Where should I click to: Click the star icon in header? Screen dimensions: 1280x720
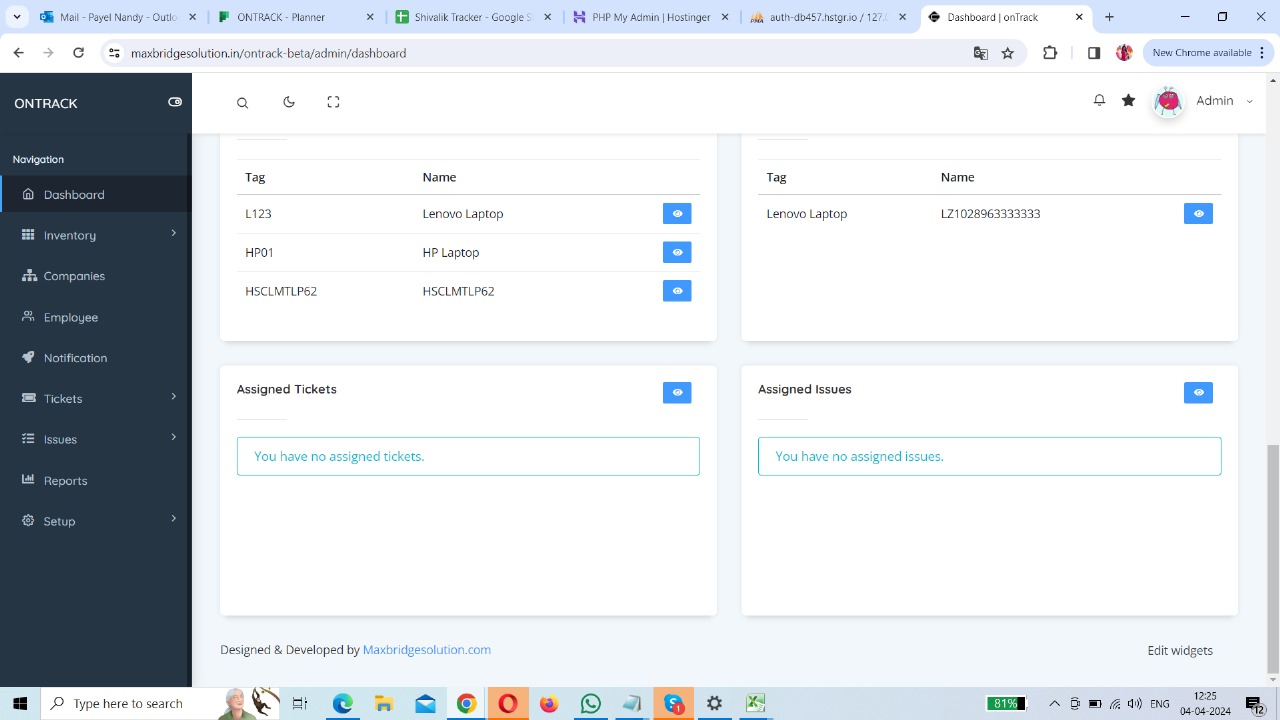(1128, 101)
